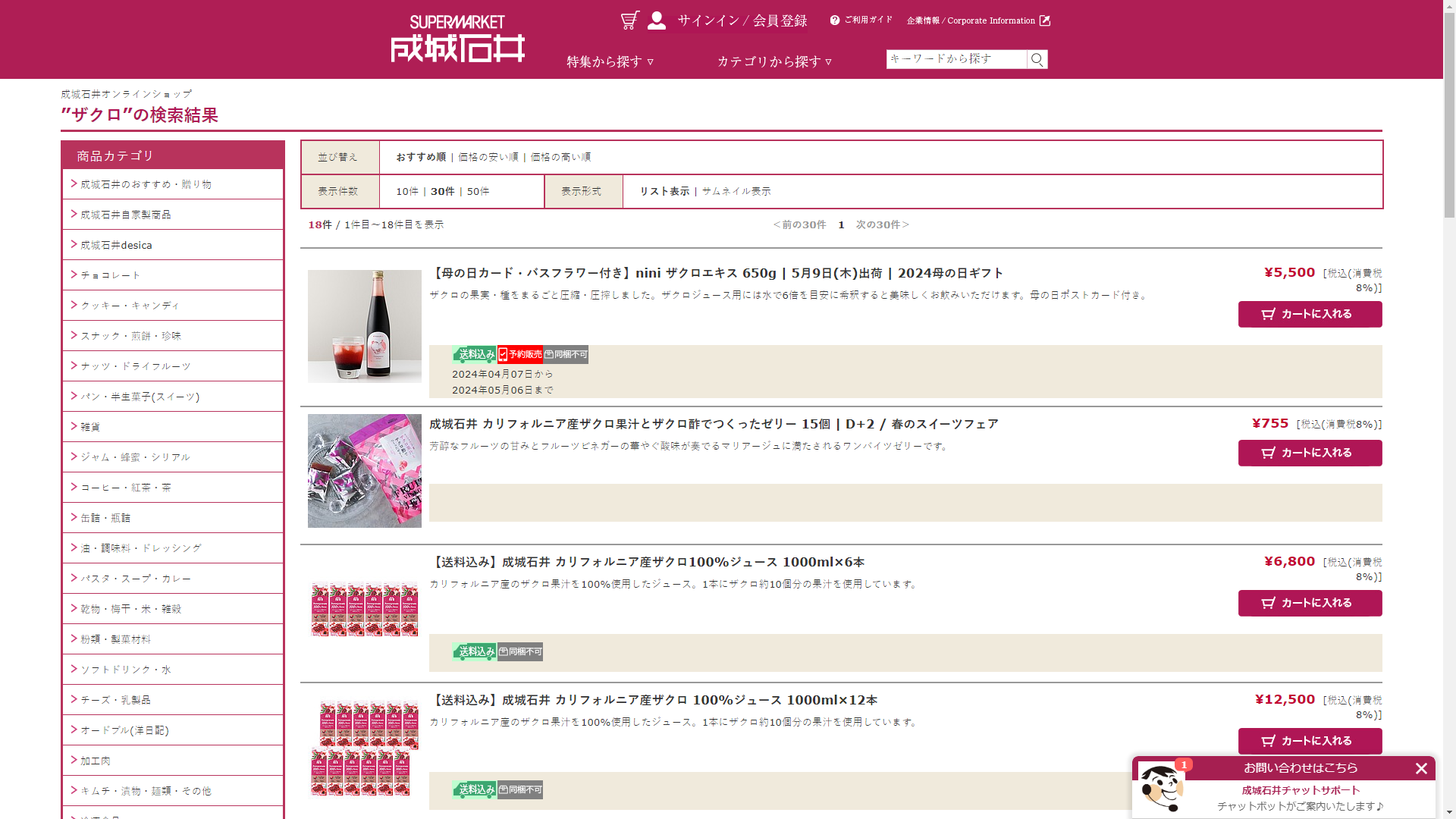Open pomegranate jelly product thumbnail
Viewport: 1456px width, 819px height.
[364, 470]
